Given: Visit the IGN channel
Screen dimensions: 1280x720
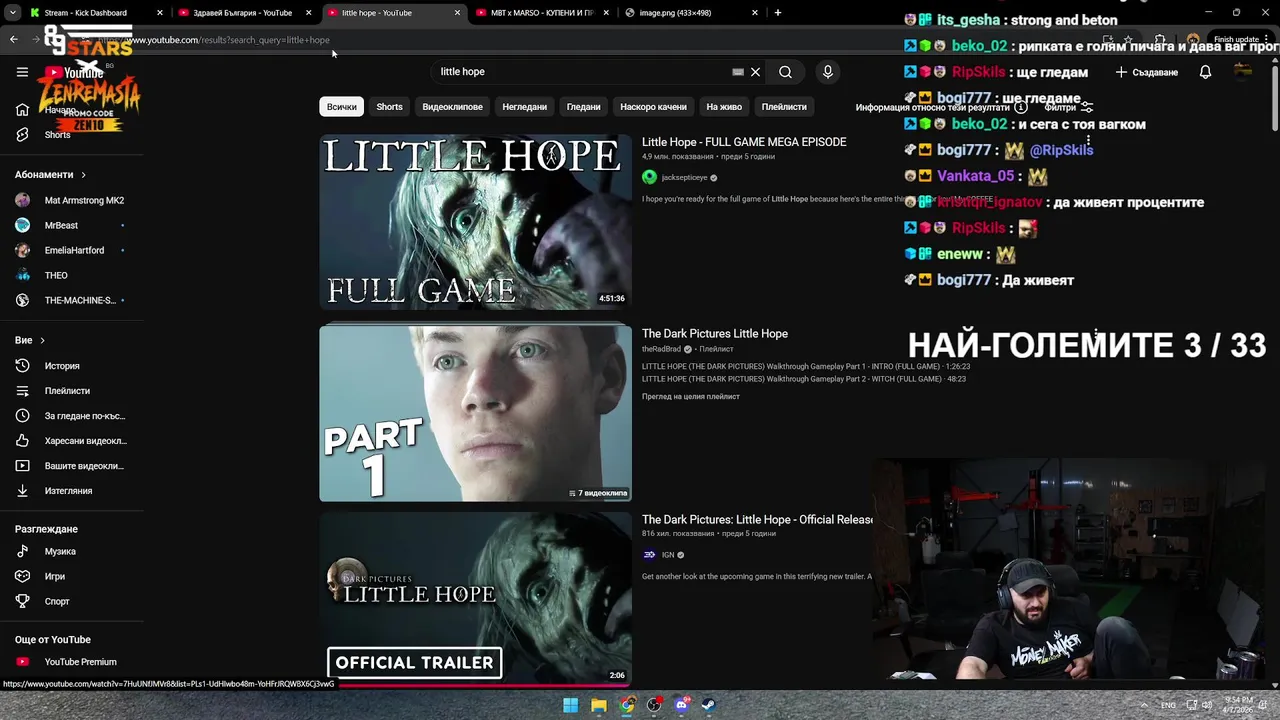Looking at the screenshot, I should click(667, 555).
